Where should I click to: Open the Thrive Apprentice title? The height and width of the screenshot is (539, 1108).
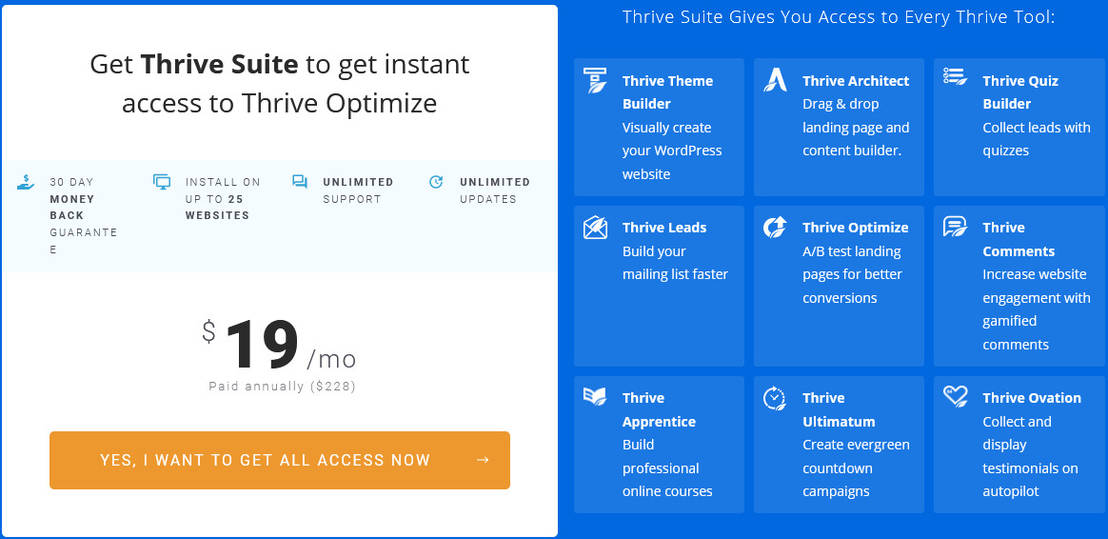click(x=659, y=409)
